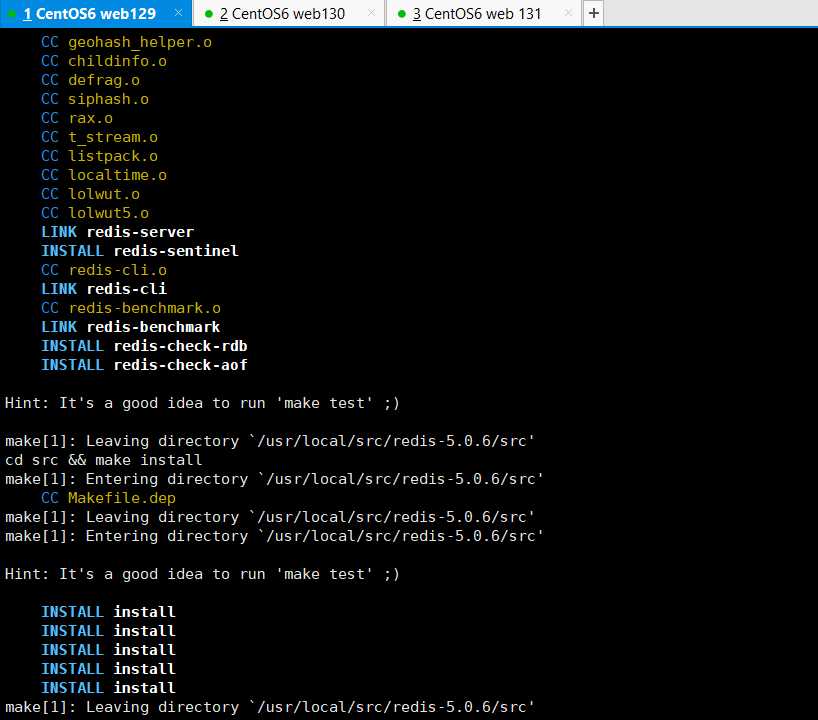Close the CentOS6 web 131 tab
Image resolution: width=818 pixels, height=720 pixels.
click(x=569, y=13)
